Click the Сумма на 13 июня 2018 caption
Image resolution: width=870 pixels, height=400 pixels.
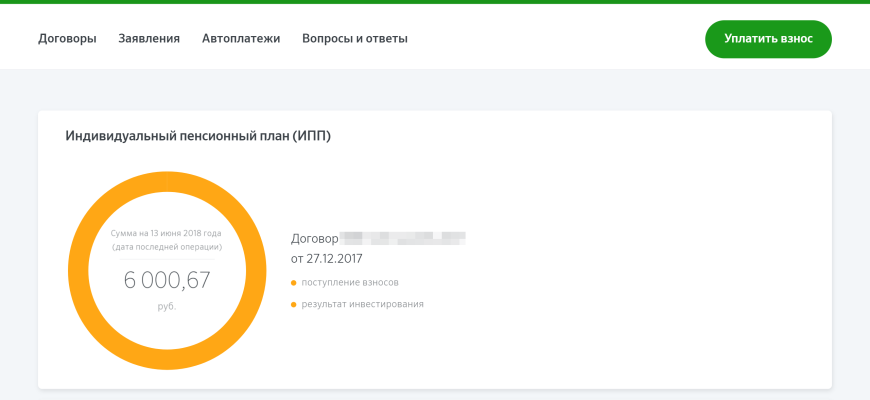[x=167, y=232]
